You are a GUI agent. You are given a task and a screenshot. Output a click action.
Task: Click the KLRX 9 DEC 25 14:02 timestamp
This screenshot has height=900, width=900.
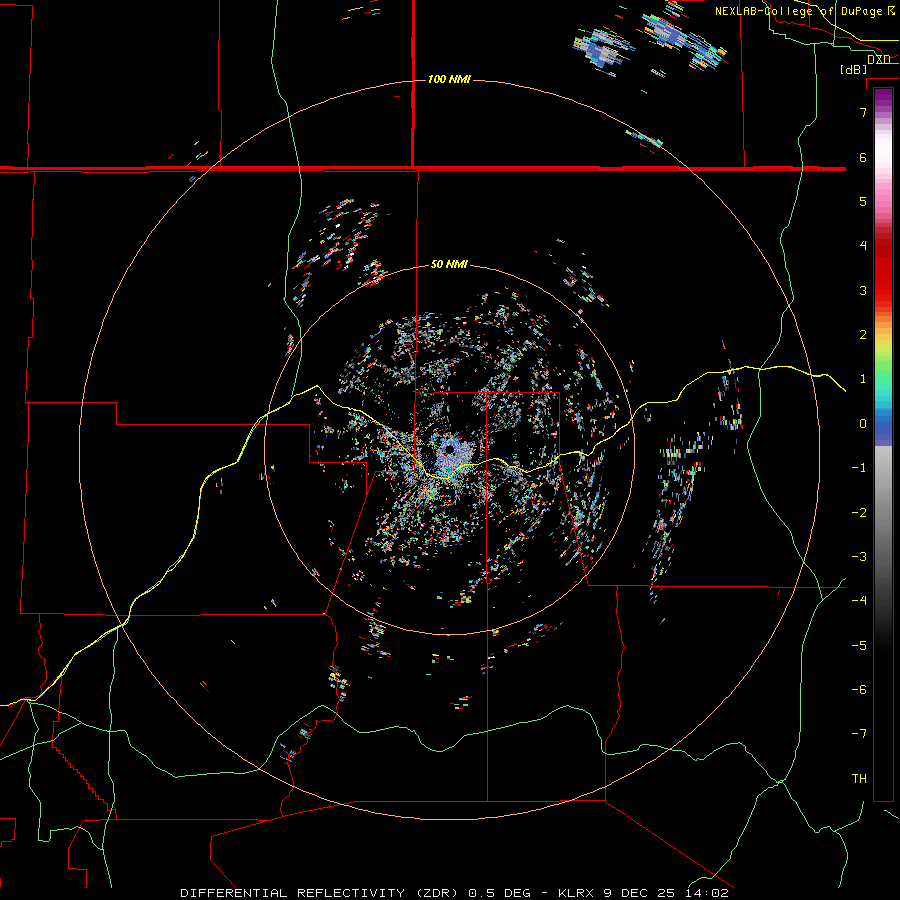pyautogui.click(x=643, y=893)
